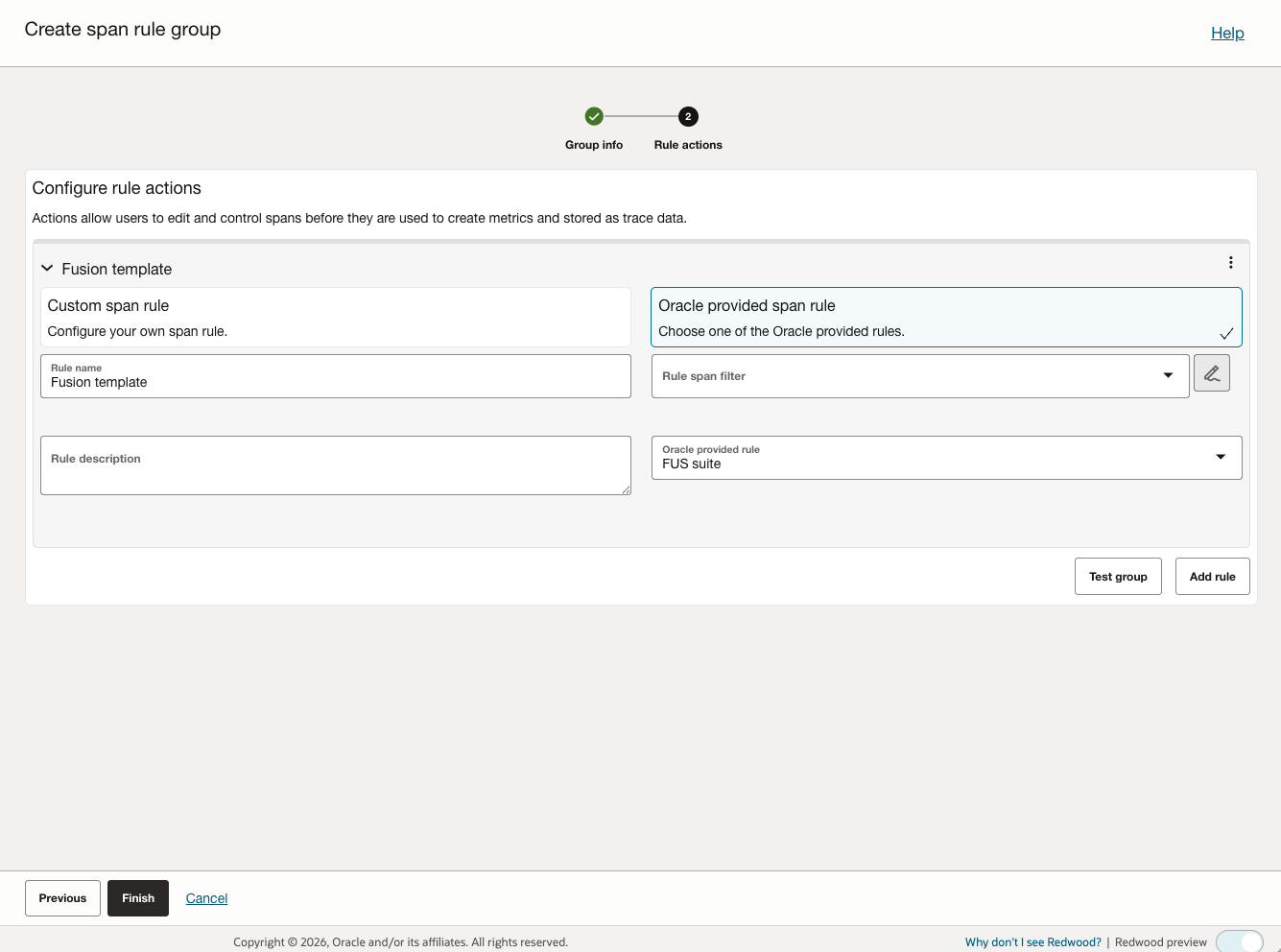Click the checkmark in Oracle provided span rule card

(x=1226, y=333)
